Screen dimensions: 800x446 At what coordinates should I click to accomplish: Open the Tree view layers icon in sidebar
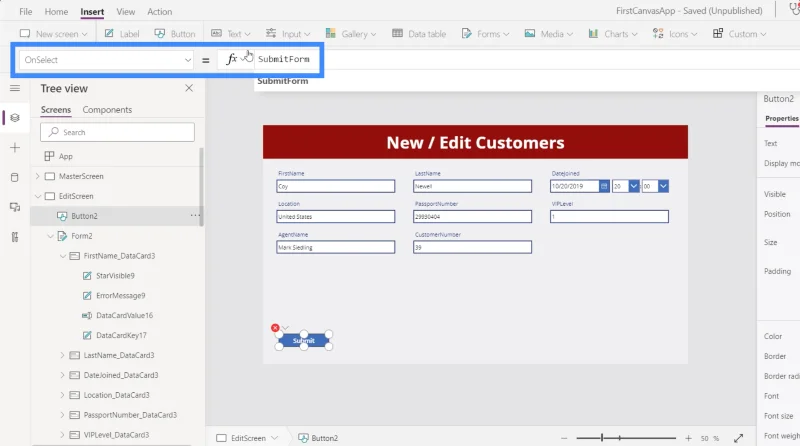[x=15, y=118]
